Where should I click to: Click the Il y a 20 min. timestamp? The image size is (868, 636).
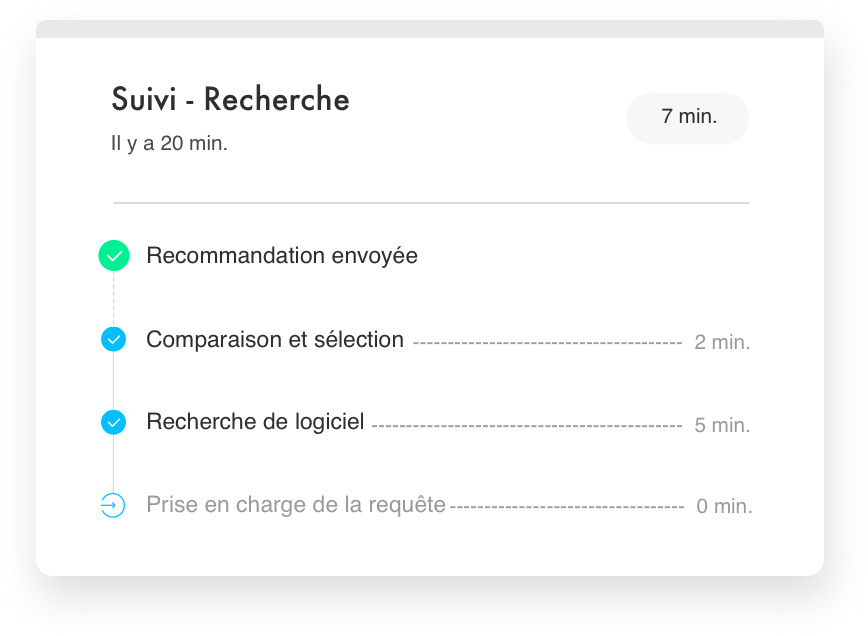[x=169, y=143]
